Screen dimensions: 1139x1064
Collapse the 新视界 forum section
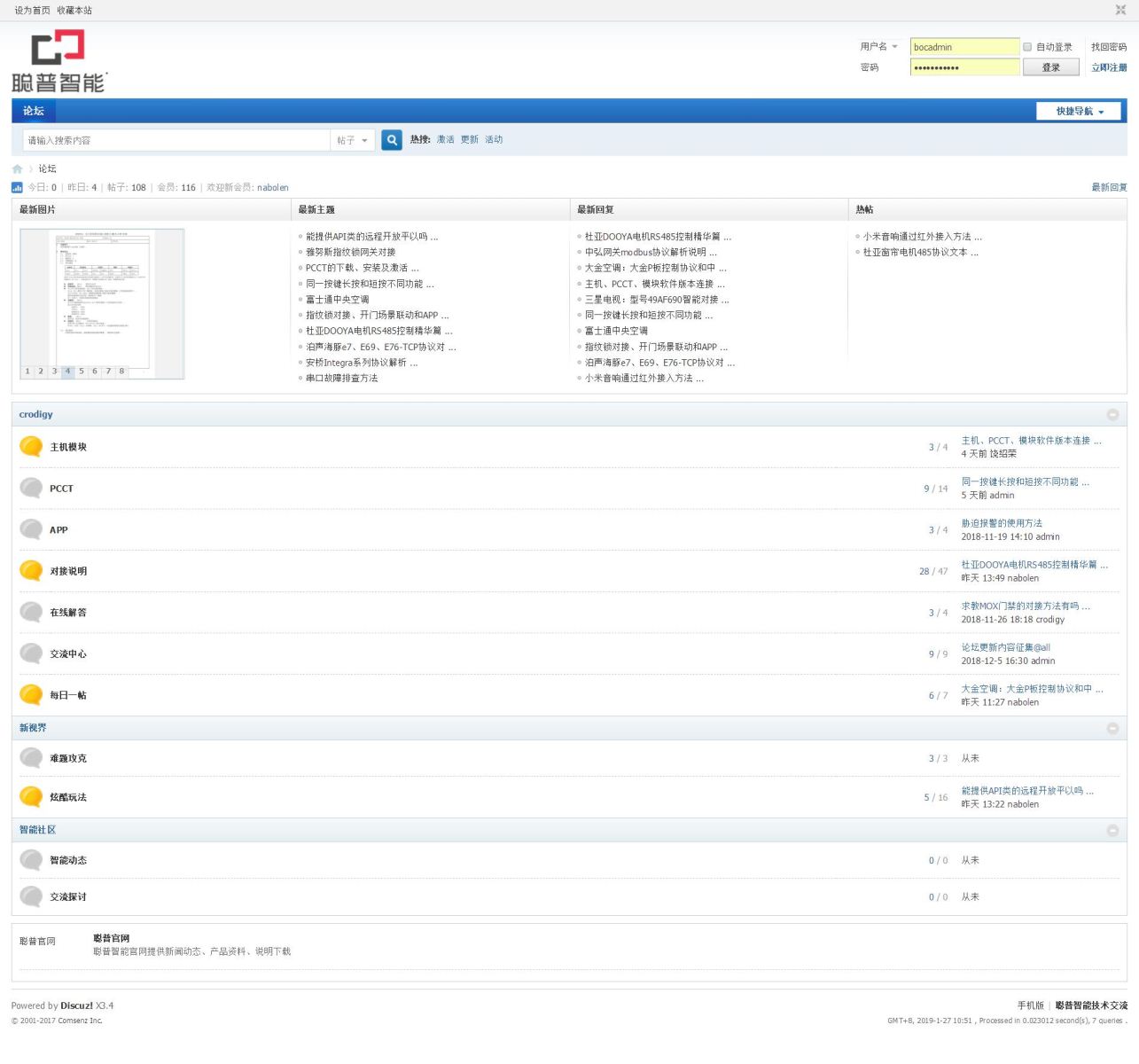(1112, 729)
